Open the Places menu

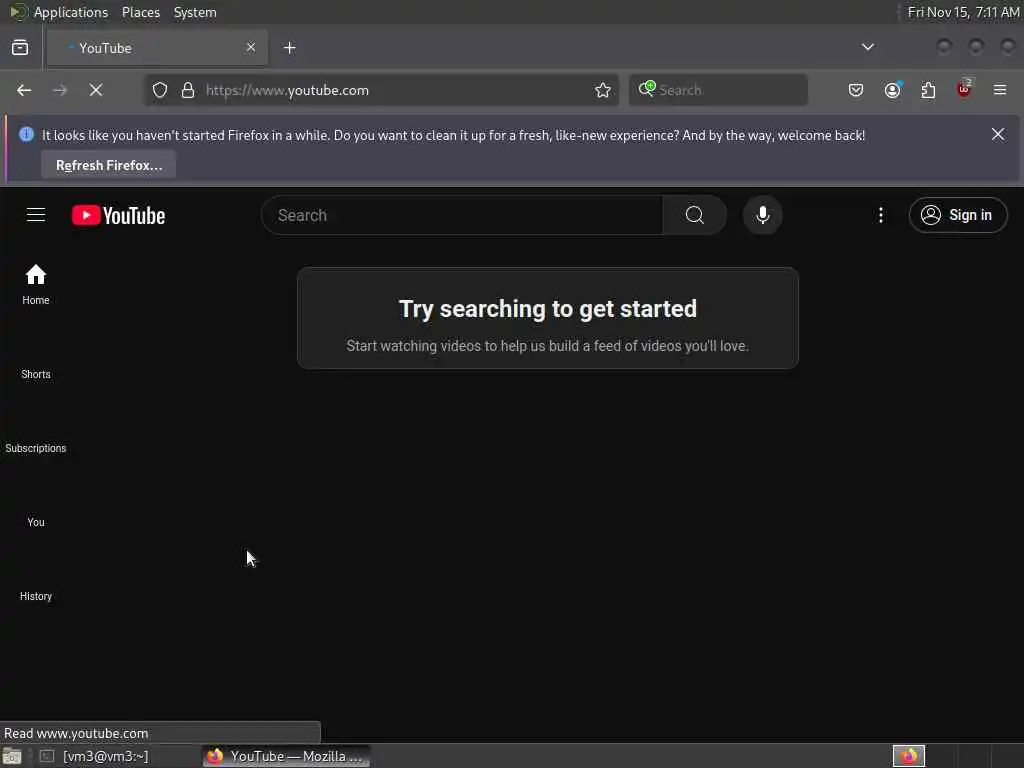click(141, 12)
